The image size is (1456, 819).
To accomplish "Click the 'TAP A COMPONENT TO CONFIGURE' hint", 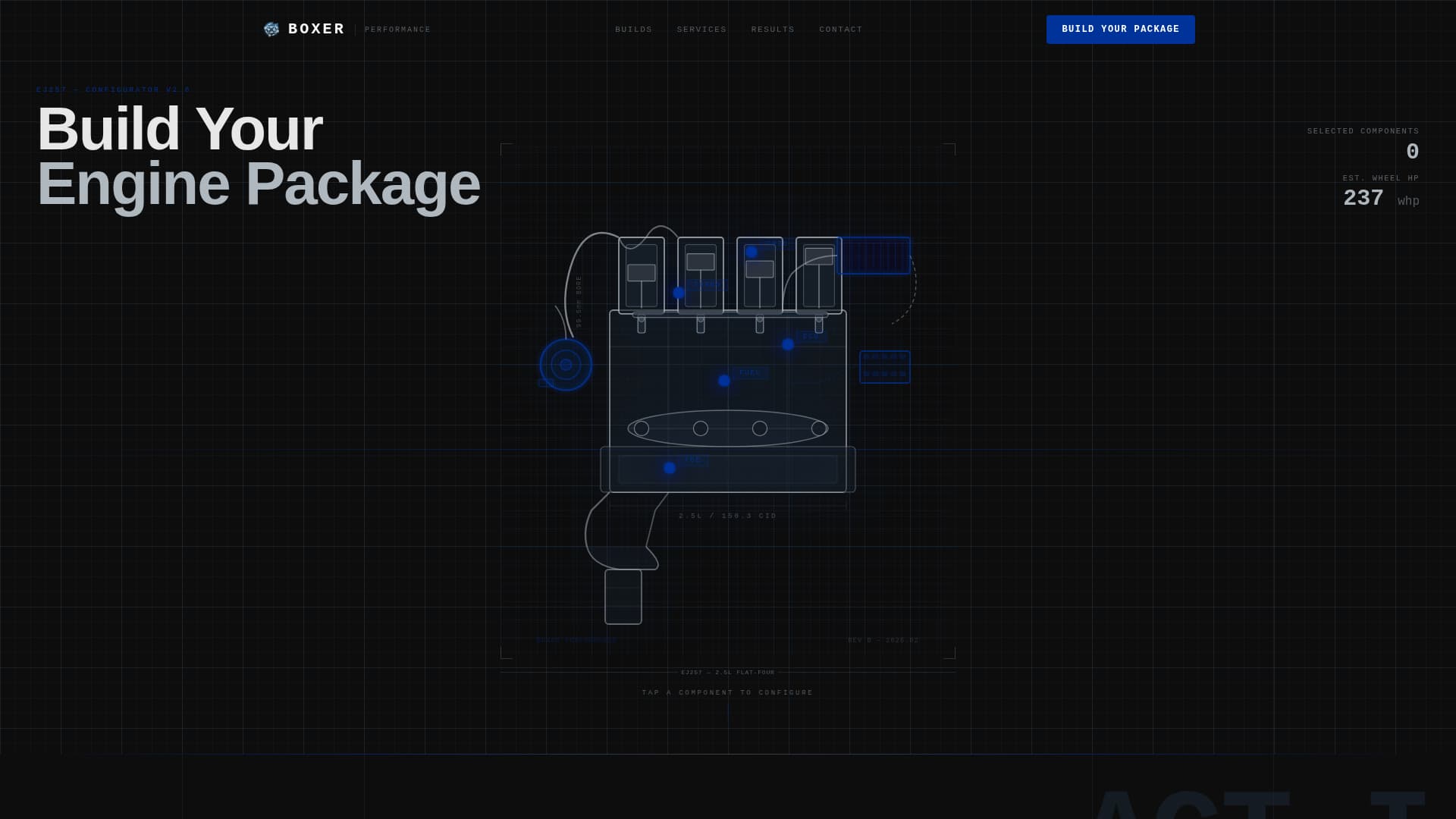I will 728,692.
